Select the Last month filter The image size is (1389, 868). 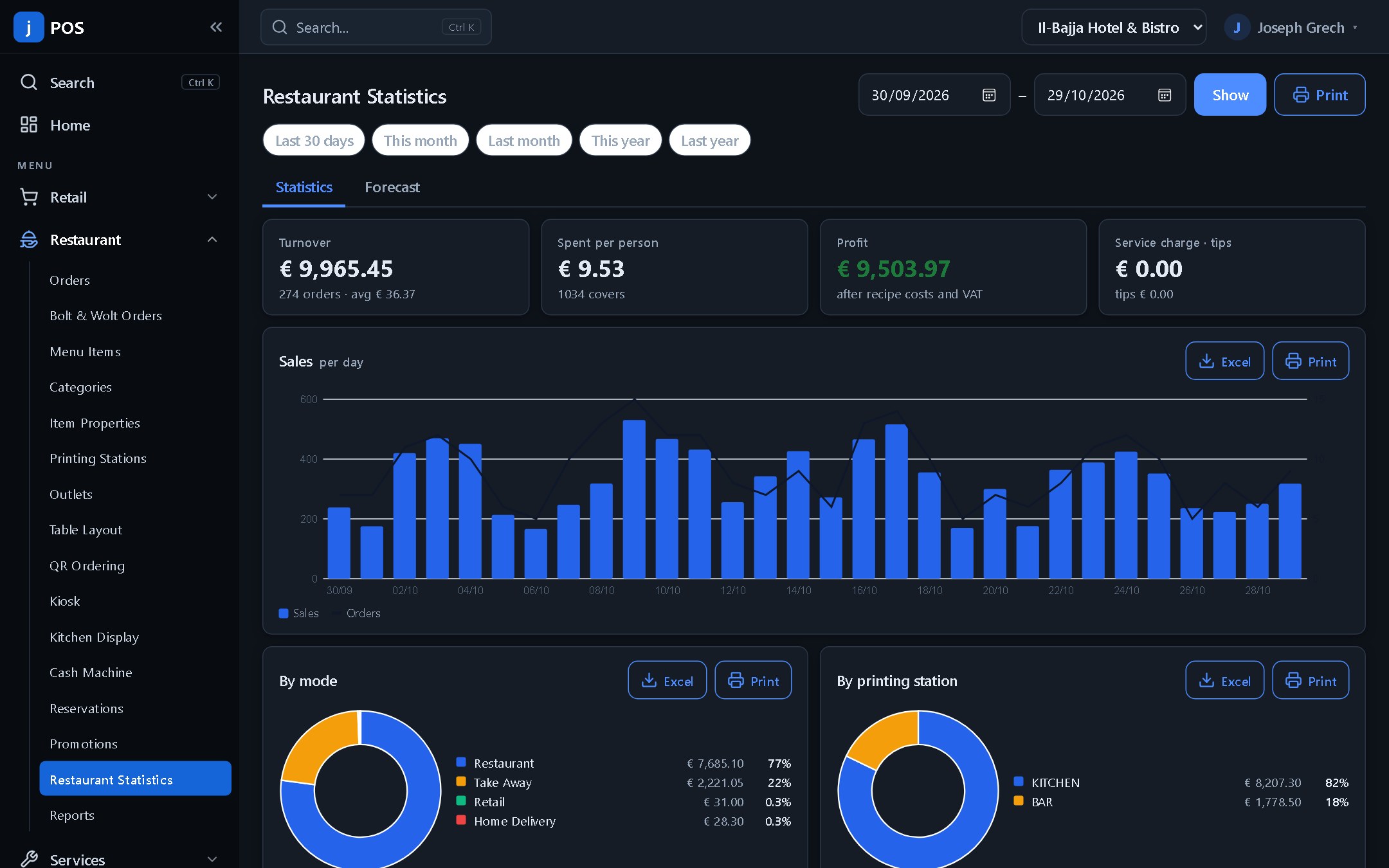[x=523, y=140]
